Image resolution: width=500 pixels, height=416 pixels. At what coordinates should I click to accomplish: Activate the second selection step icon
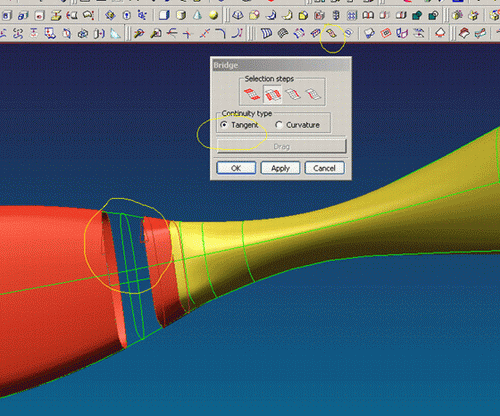pos(272,94)
